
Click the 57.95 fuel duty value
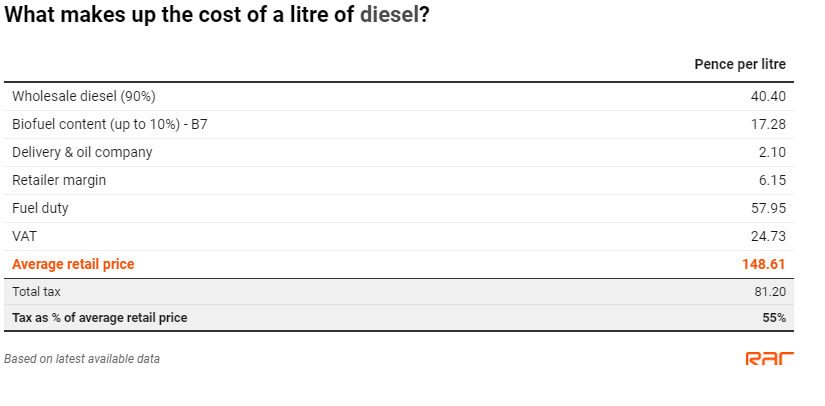coord(768,208)
